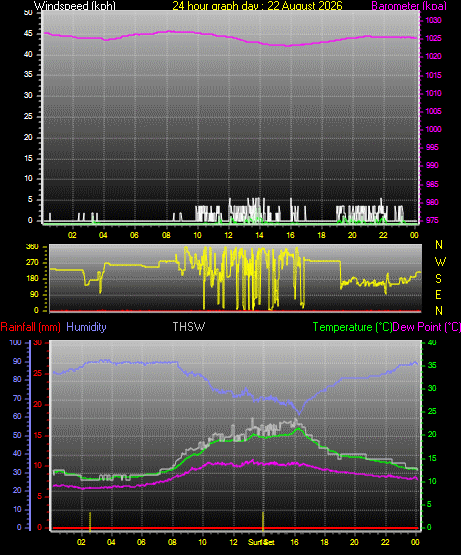Select the 1030 barometer axis value

click(433, 20)
